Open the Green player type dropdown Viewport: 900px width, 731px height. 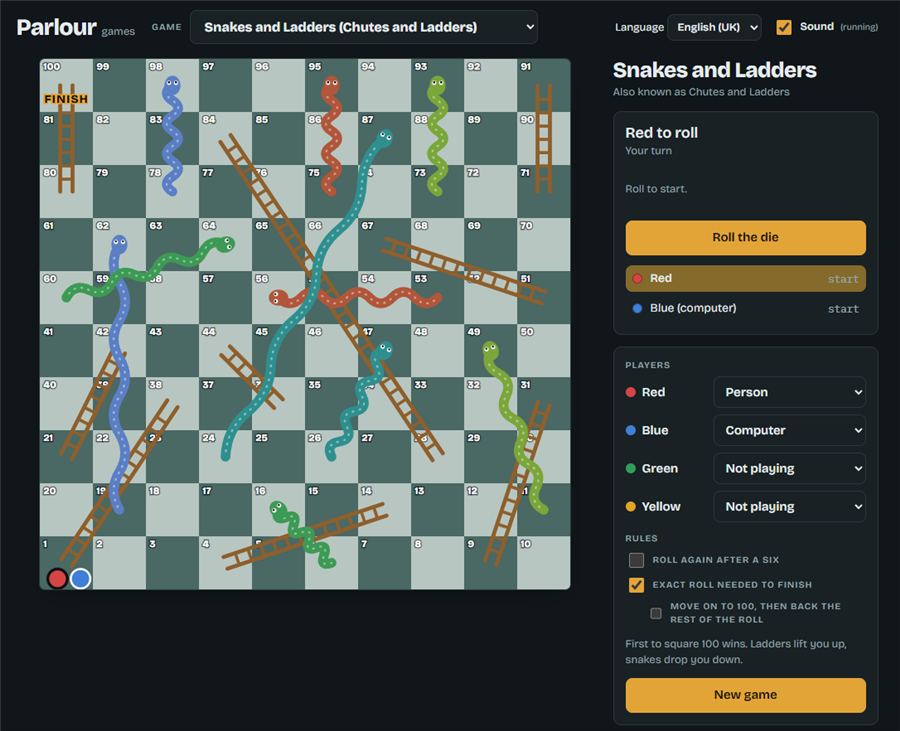click(x=790, y=469)
